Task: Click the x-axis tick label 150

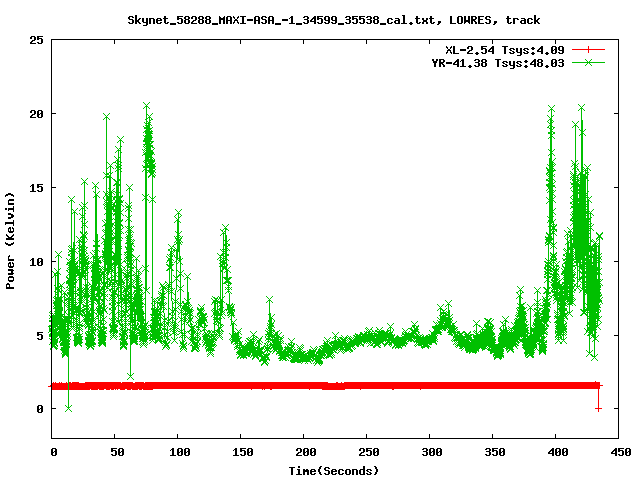Action: [x=243, y=452]
